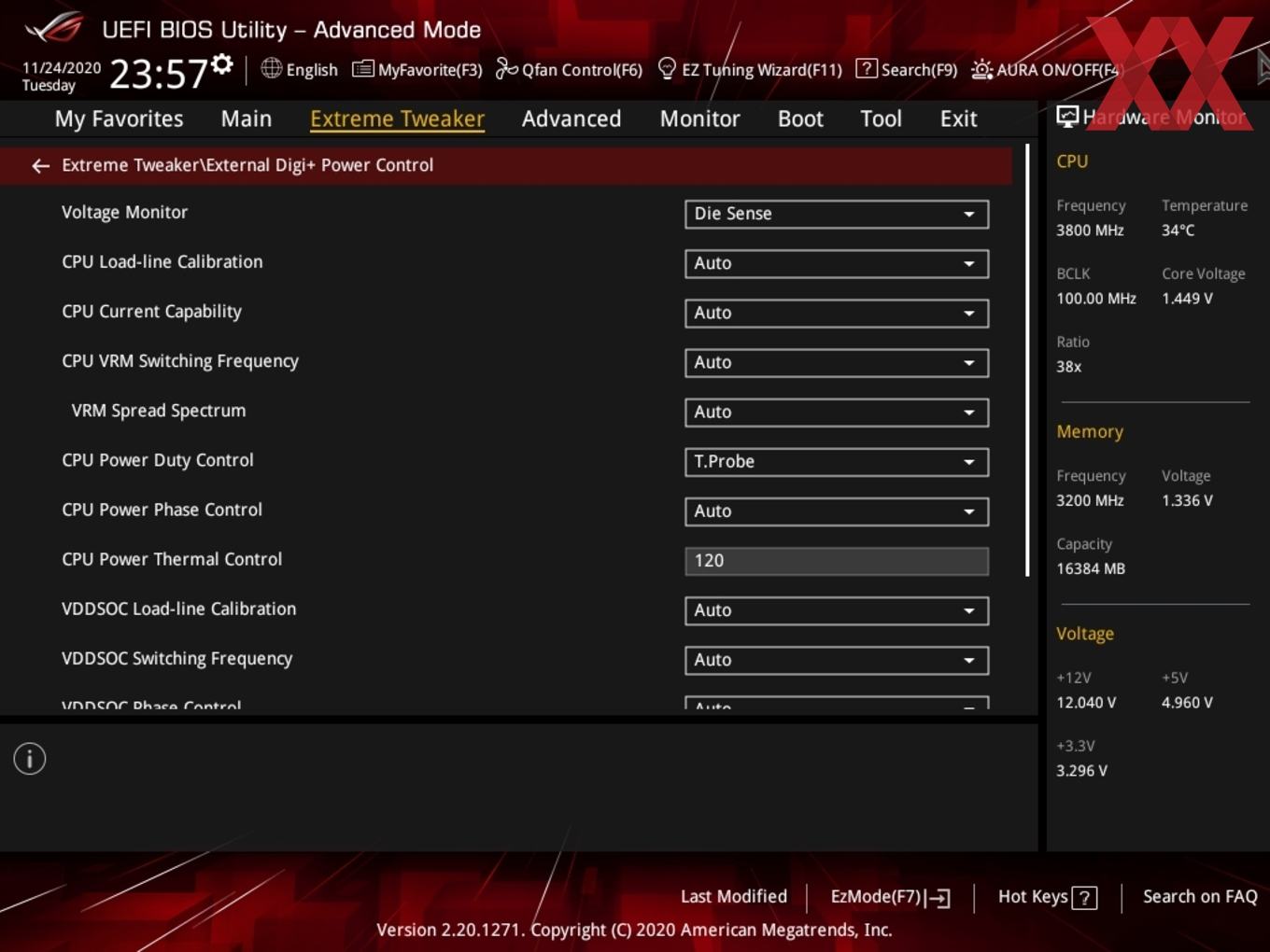Select VDDSOC Switching Frequency label
The image size is (1270, 952).
(x=176, y=659)
